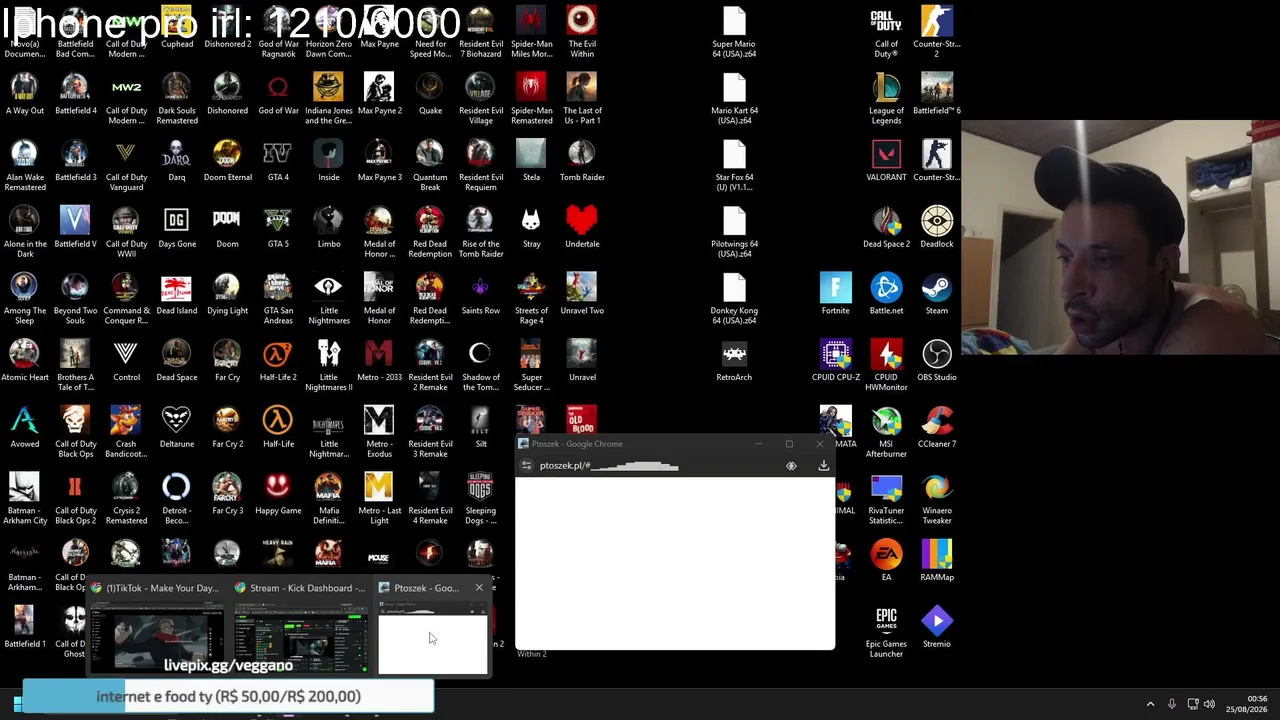Select the Max Payne 2 shortcut
This screenshot has height=720, width=1280.
point(380,93)
